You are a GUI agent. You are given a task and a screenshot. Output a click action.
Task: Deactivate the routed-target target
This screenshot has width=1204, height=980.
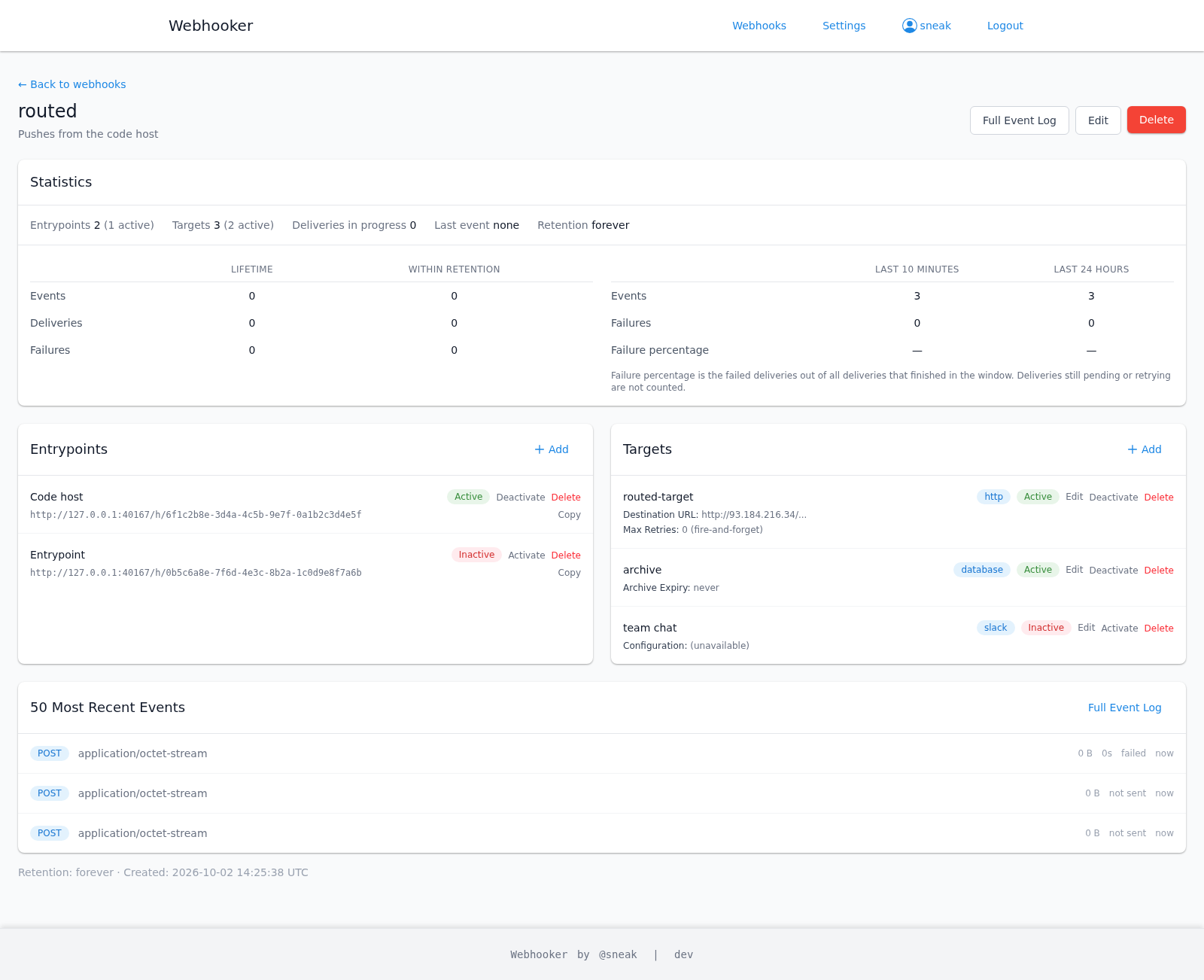[1113, 498]
